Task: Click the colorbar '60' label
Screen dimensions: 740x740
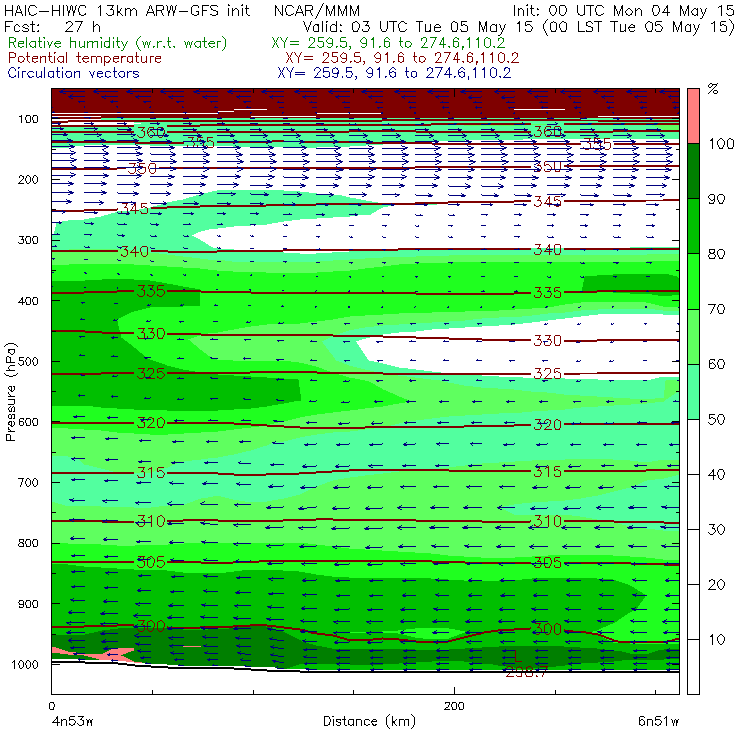Action: click(716, 364)
